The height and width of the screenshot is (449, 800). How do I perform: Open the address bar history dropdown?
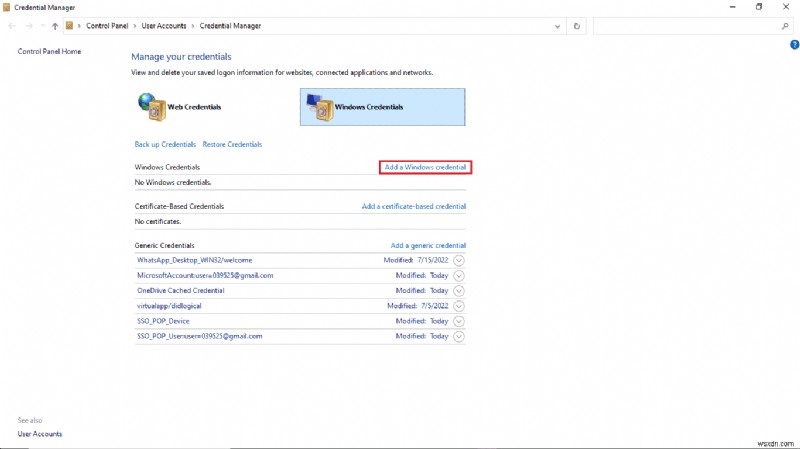click(557, 26)
